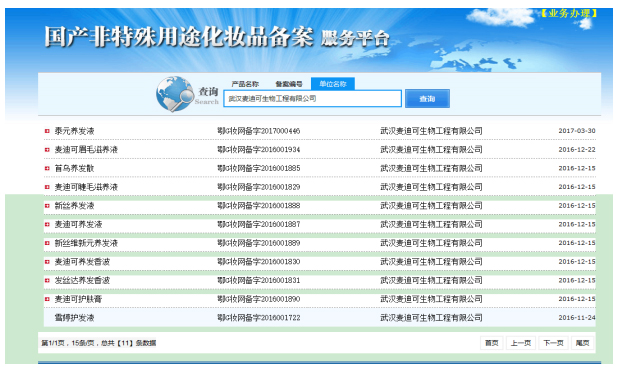
Task: Click the date 2016-11-24
Action: 577,318
